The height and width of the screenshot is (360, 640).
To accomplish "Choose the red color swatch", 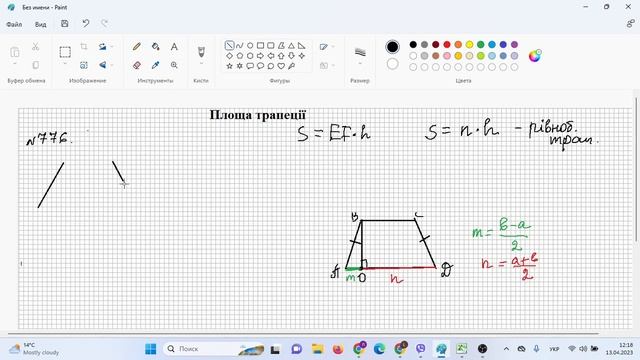I will coord(447,44).
